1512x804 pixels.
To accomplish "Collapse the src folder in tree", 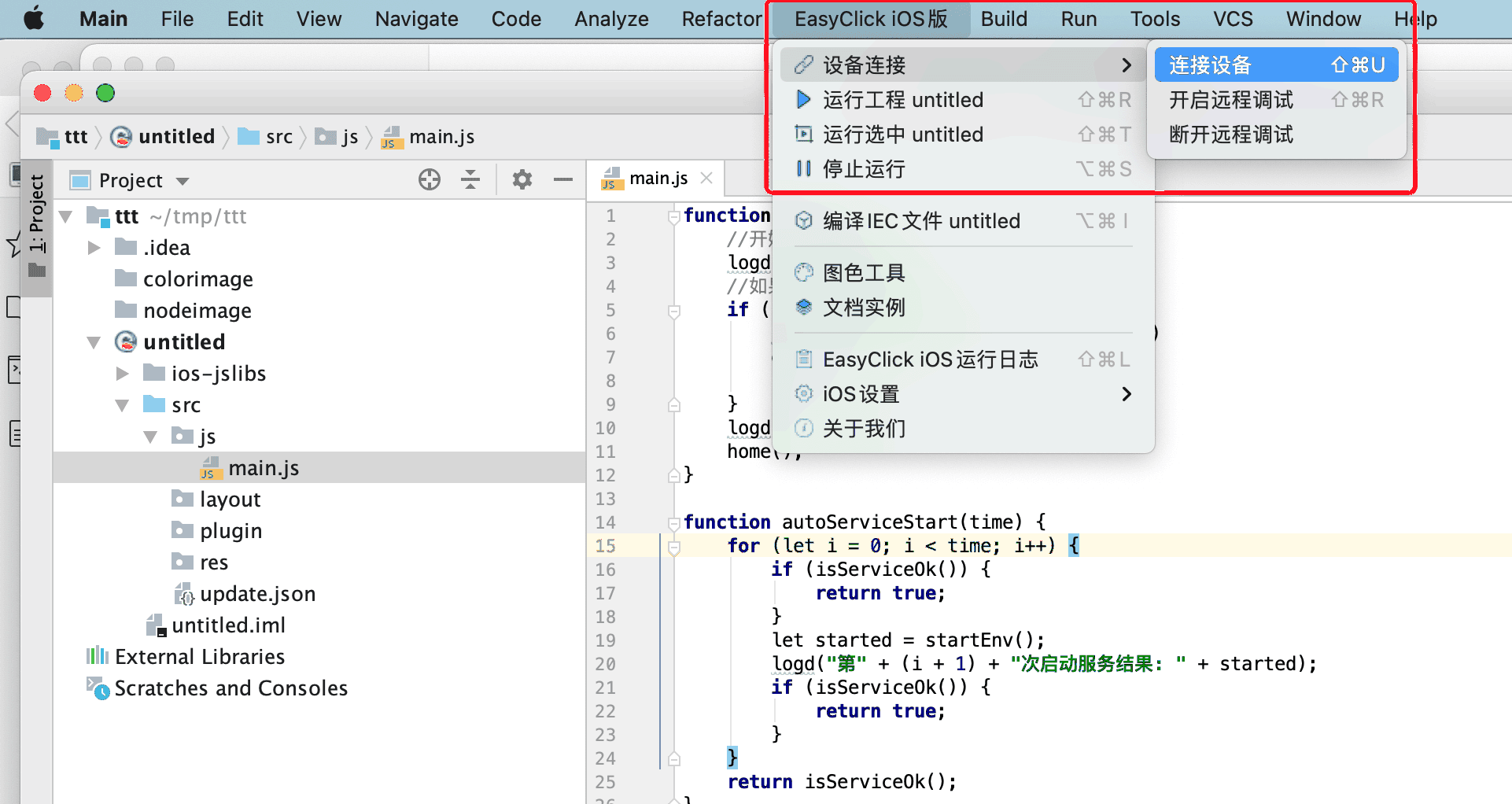I will point(122,405).
